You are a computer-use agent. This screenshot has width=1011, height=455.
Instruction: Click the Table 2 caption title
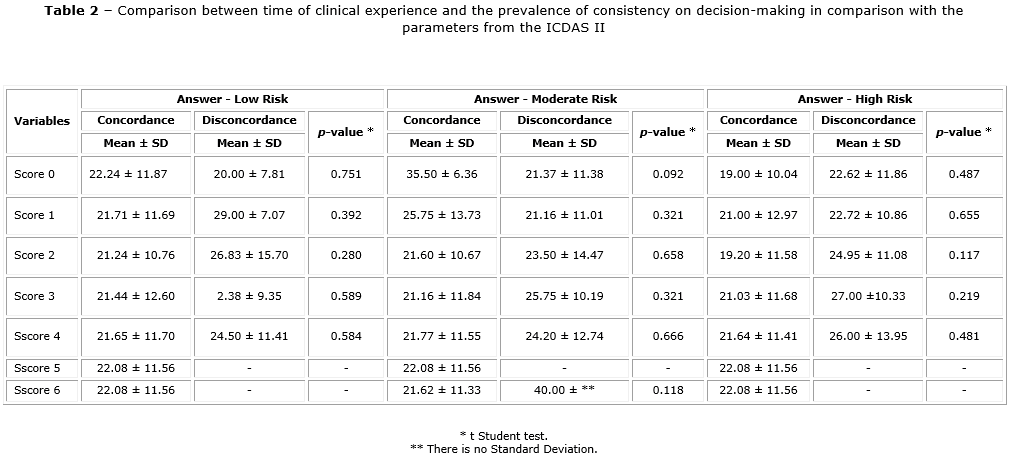[x=504, y=19]
